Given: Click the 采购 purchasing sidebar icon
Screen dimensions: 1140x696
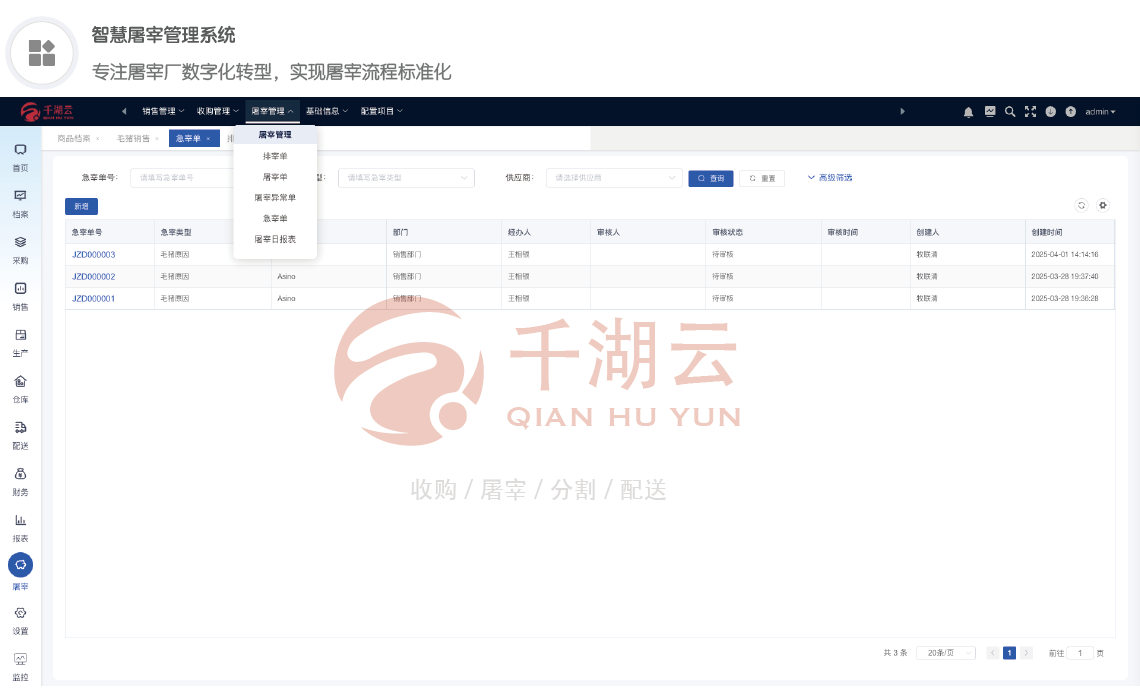Looking at the screenshot, I should click(x=20, y=248).
